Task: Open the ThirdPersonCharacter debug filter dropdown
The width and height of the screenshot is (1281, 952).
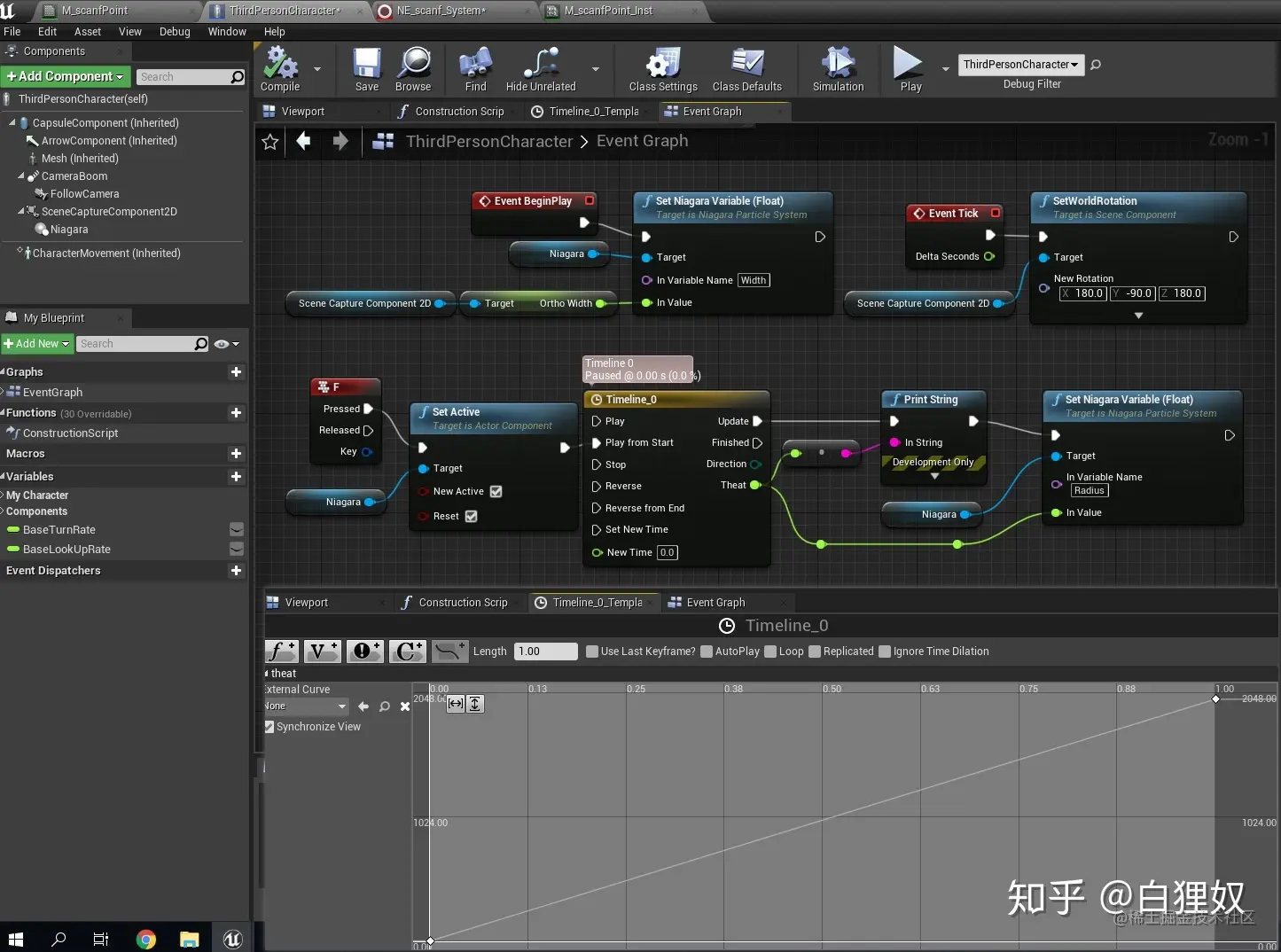Action: tap(1020, 65)
